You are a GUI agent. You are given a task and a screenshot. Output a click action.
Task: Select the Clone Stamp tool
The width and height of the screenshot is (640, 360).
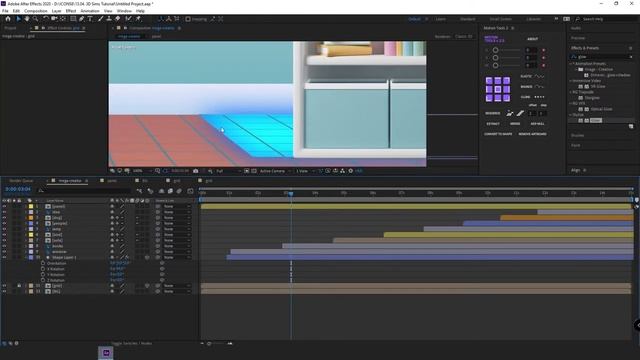[109, 19]
